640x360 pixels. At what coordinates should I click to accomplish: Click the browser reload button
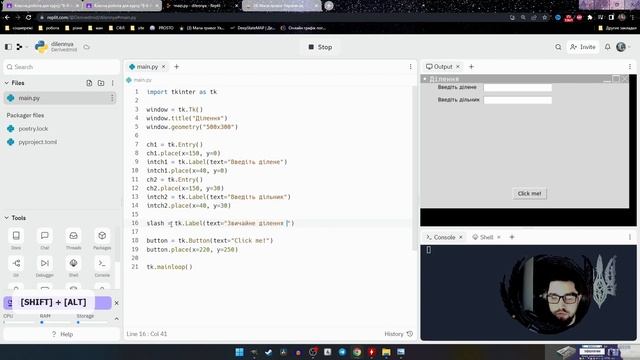[x=28, y=18]
